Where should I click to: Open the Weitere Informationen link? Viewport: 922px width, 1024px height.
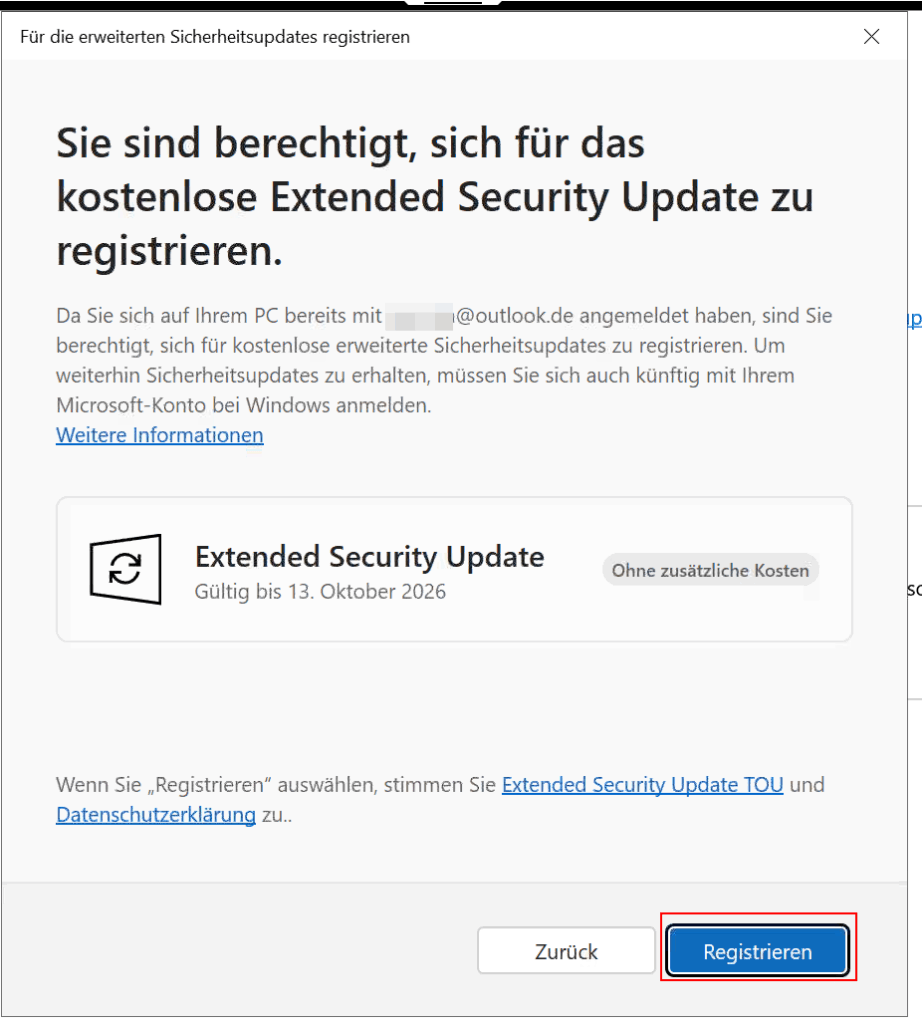point(160,435)
